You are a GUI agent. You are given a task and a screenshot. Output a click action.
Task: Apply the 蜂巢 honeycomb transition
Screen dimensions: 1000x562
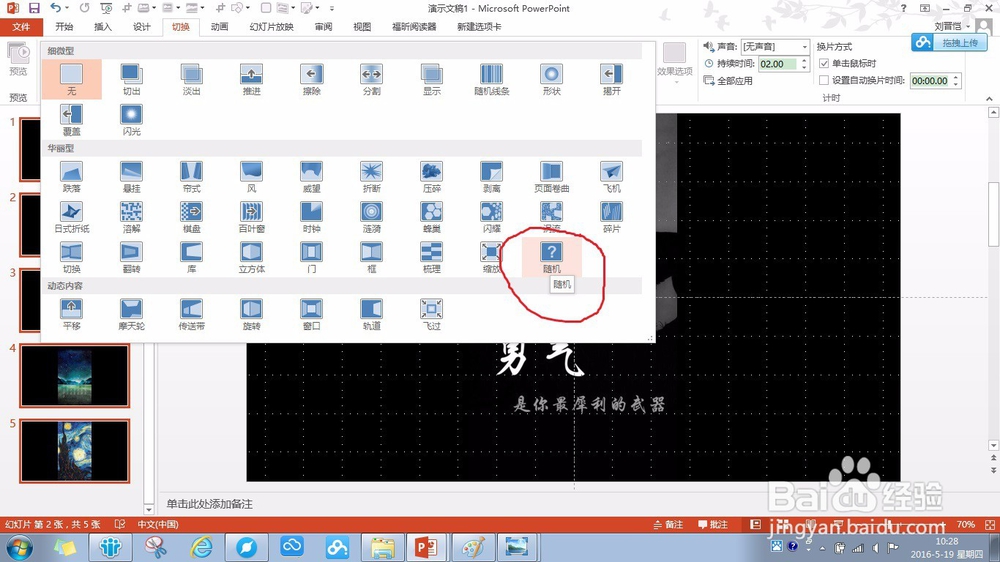click(431, 217)
